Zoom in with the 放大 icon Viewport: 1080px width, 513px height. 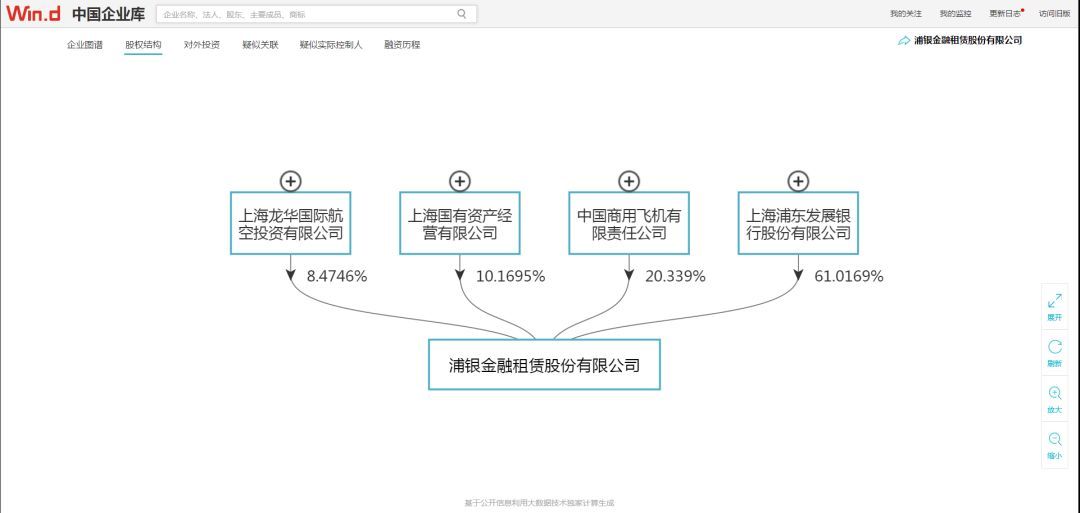click(x=1055, y=393)
